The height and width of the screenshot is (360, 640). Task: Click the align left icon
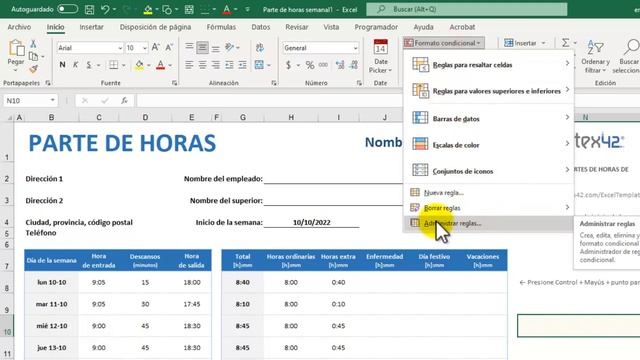pyautogui.click(x=189, y=65)
